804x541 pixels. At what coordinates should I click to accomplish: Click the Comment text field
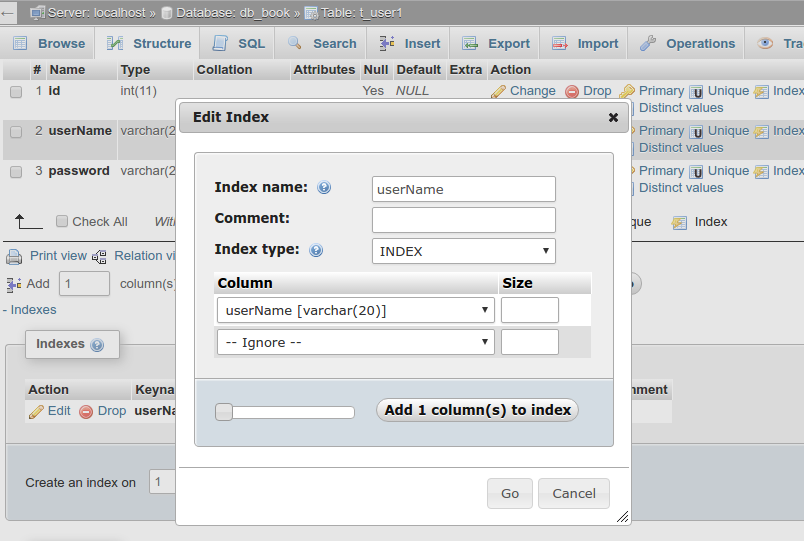(x=463, y=220)
